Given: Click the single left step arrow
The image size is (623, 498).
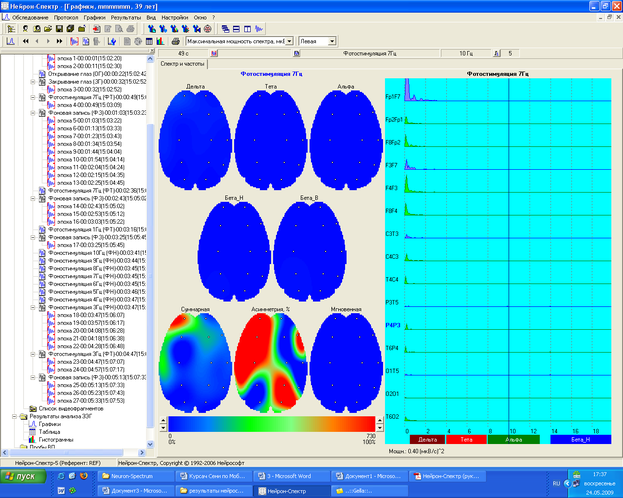Looking at the screenshot, I should pos(37,41).
